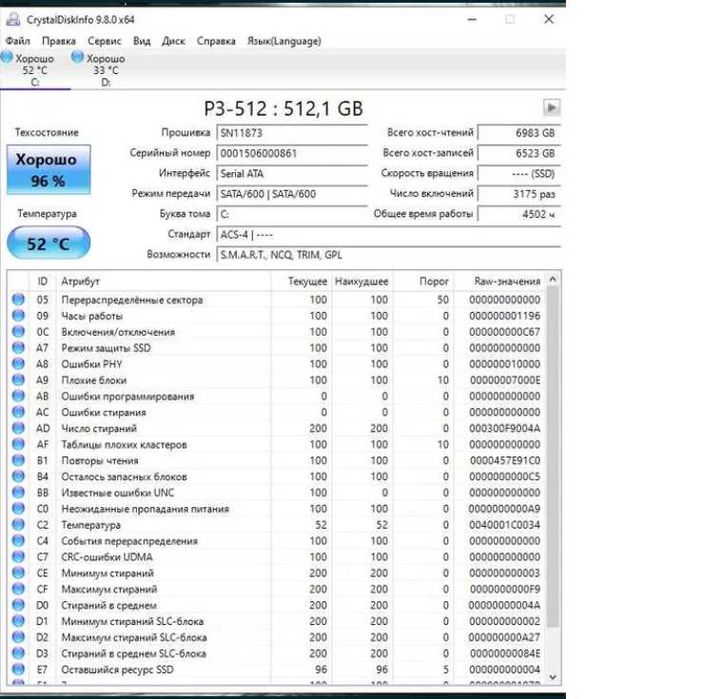Click the status icon for 09 Часы работы
722x699 pixels.
click(18, 316)
